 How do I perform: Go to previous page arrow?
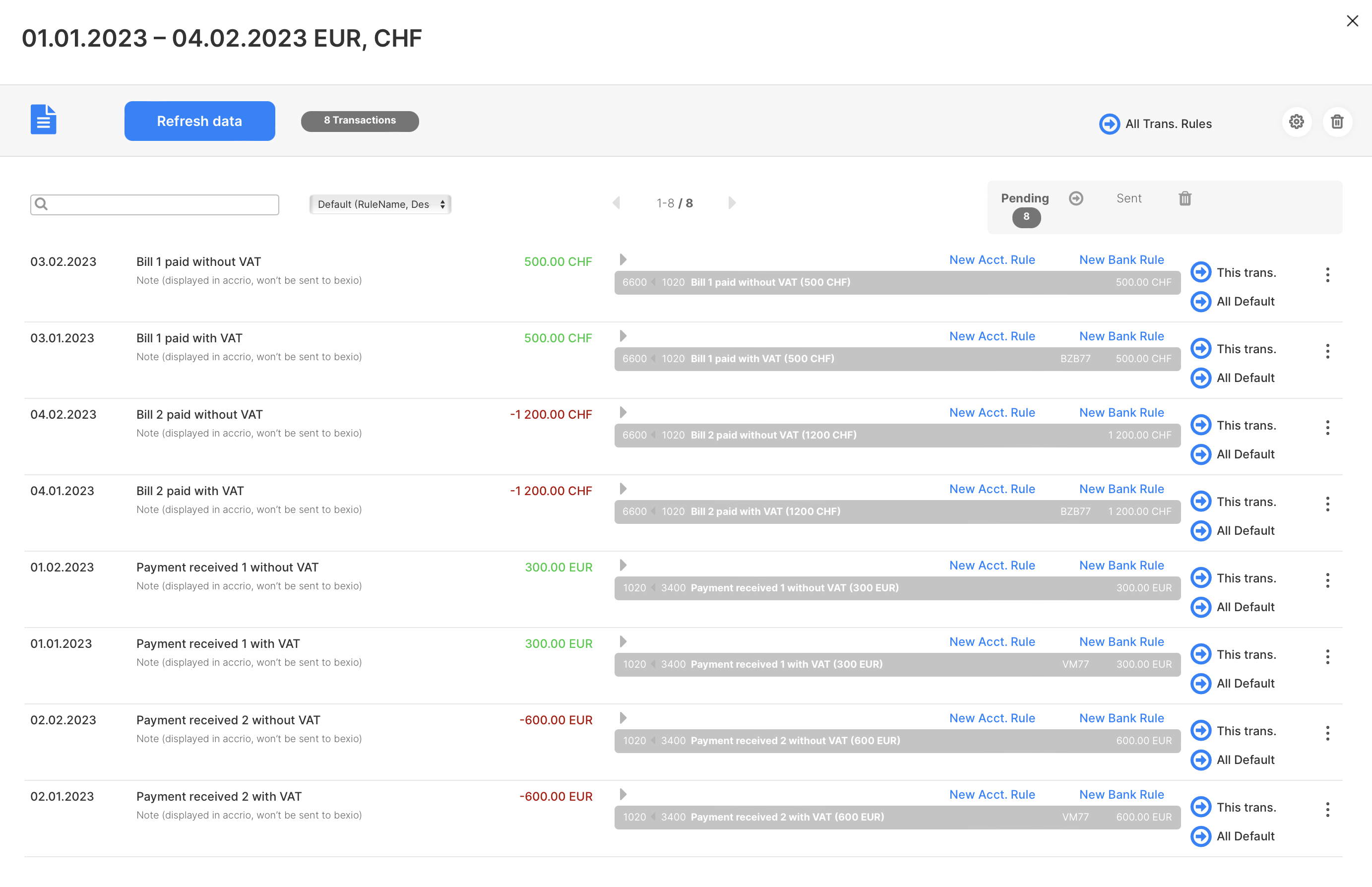point(617,203)
